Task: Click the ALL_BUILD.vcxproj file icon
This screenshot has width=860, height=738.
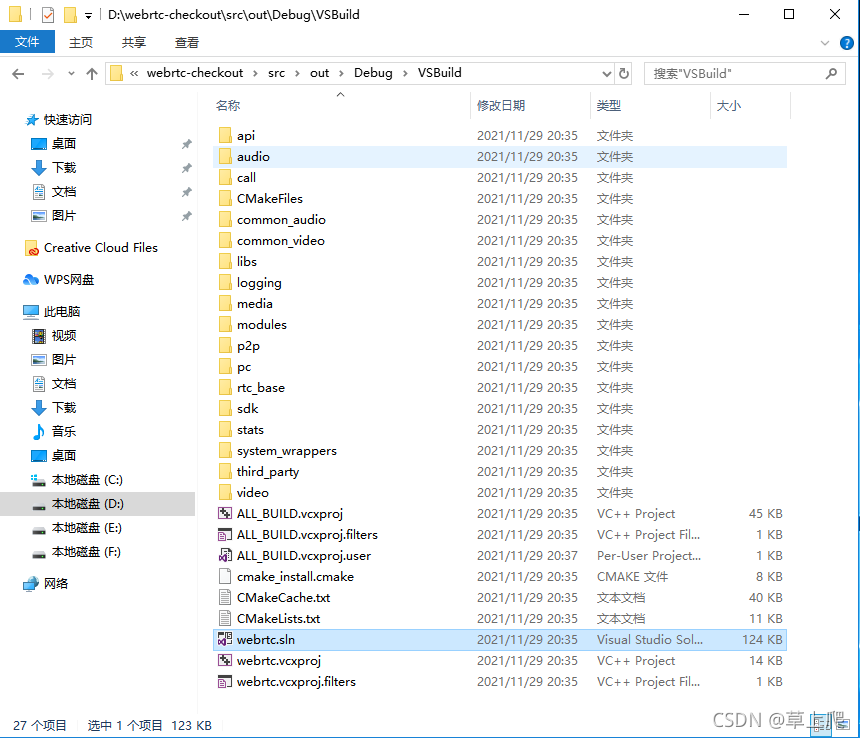Action: pos(225,514)
